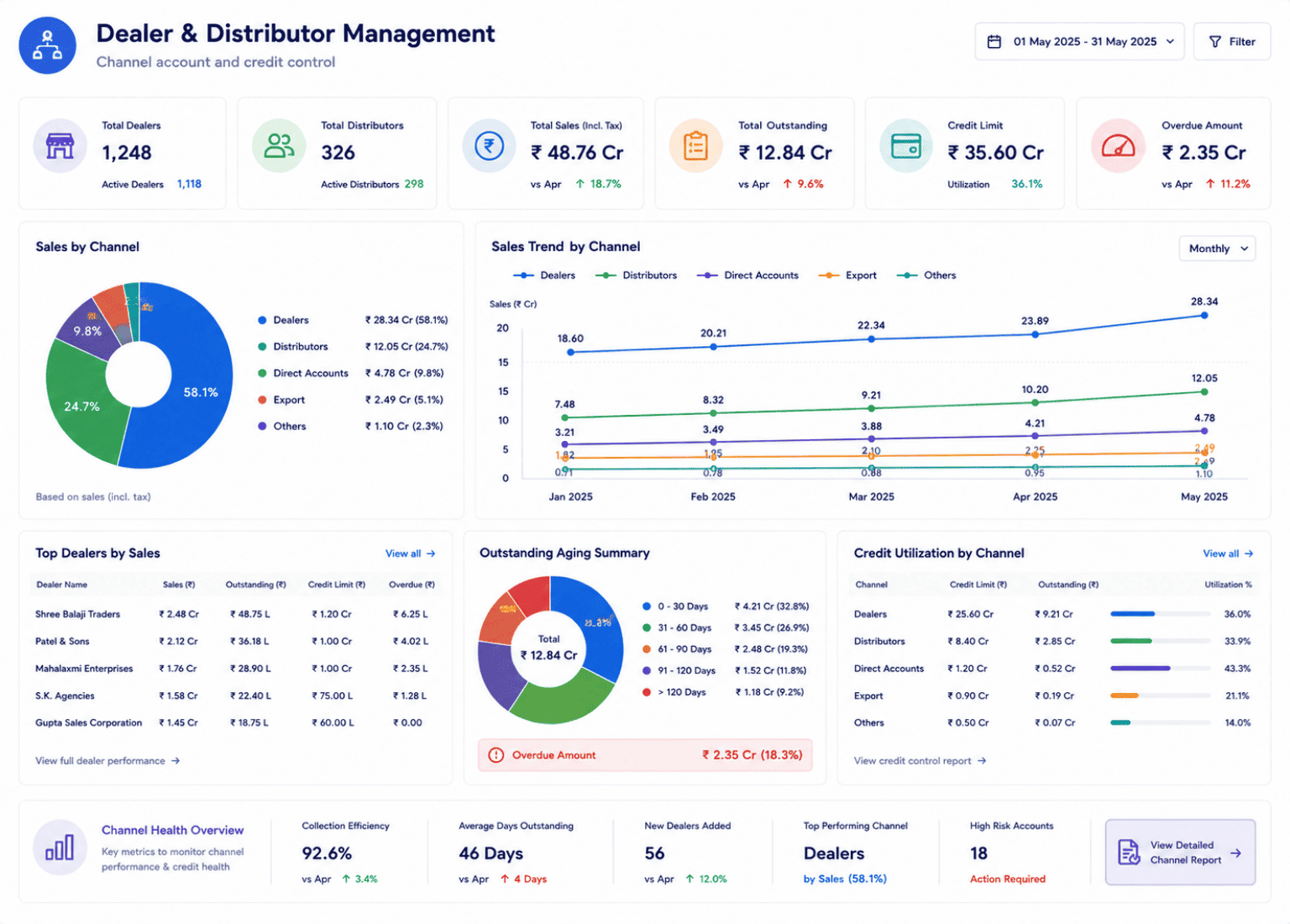Click the Export utilization bar 21.1%
The image size is (1290, 924).
point(1160,696)
